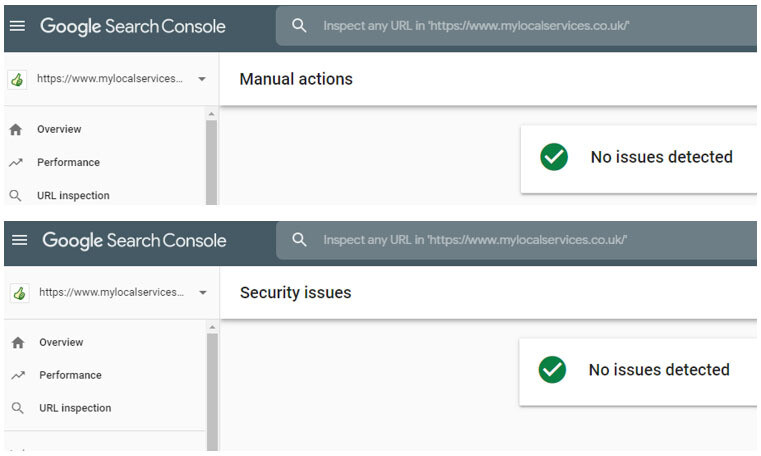This screenshot has width=761, height=456.
Task: Click scroll-up arrow on top sidebar scrollbar
Action: click(211, 114)
